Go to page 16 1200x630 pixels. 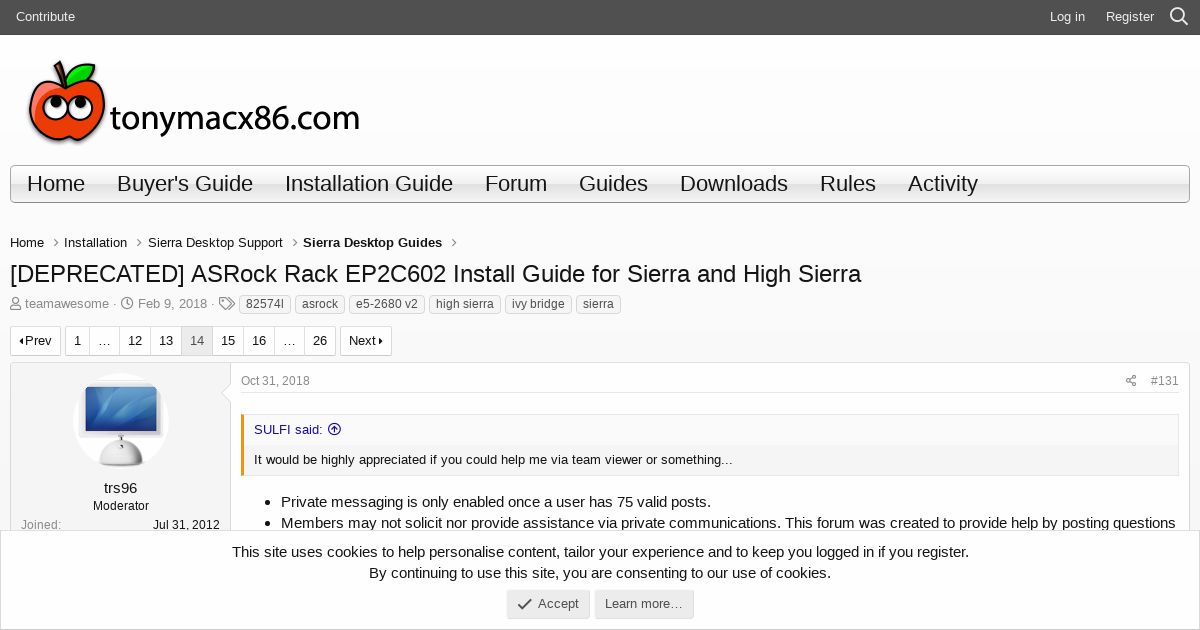pyautogui.click(x=259, y=341)
